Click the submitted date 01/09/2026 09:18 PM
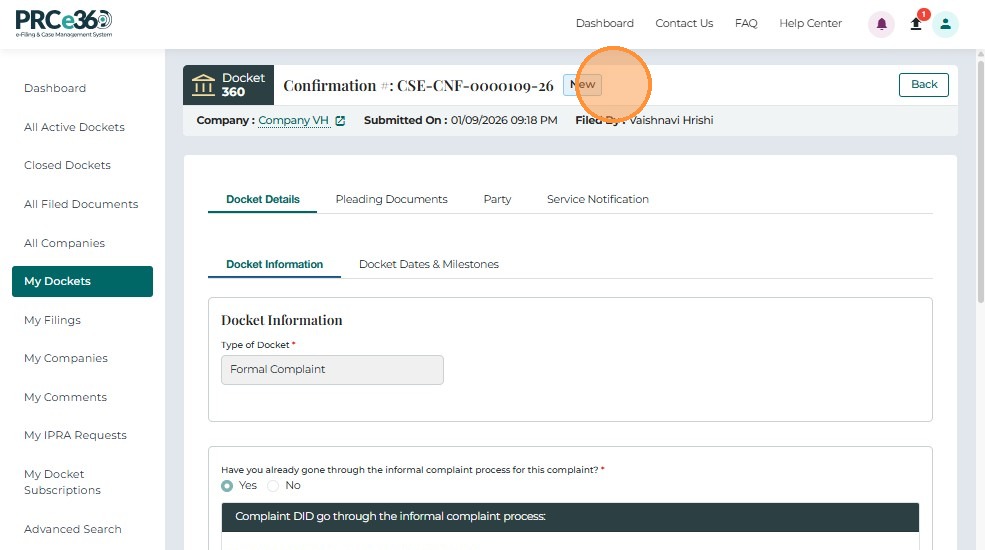The width and height of the screenshot is (985, 550). (504, 120)
